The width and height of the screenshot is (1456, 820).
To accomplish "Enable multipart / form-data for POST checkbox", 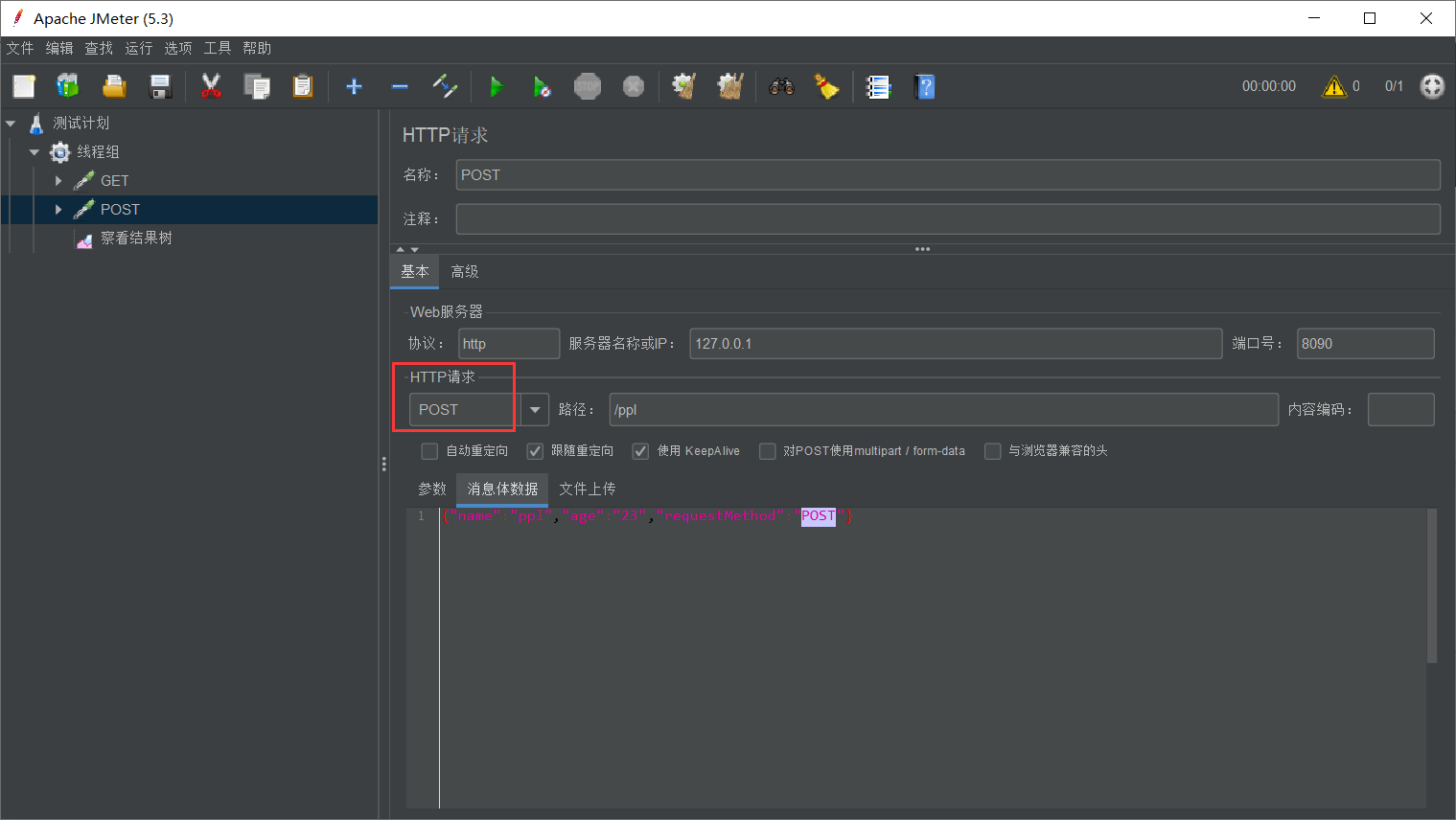I will [767, 451].
